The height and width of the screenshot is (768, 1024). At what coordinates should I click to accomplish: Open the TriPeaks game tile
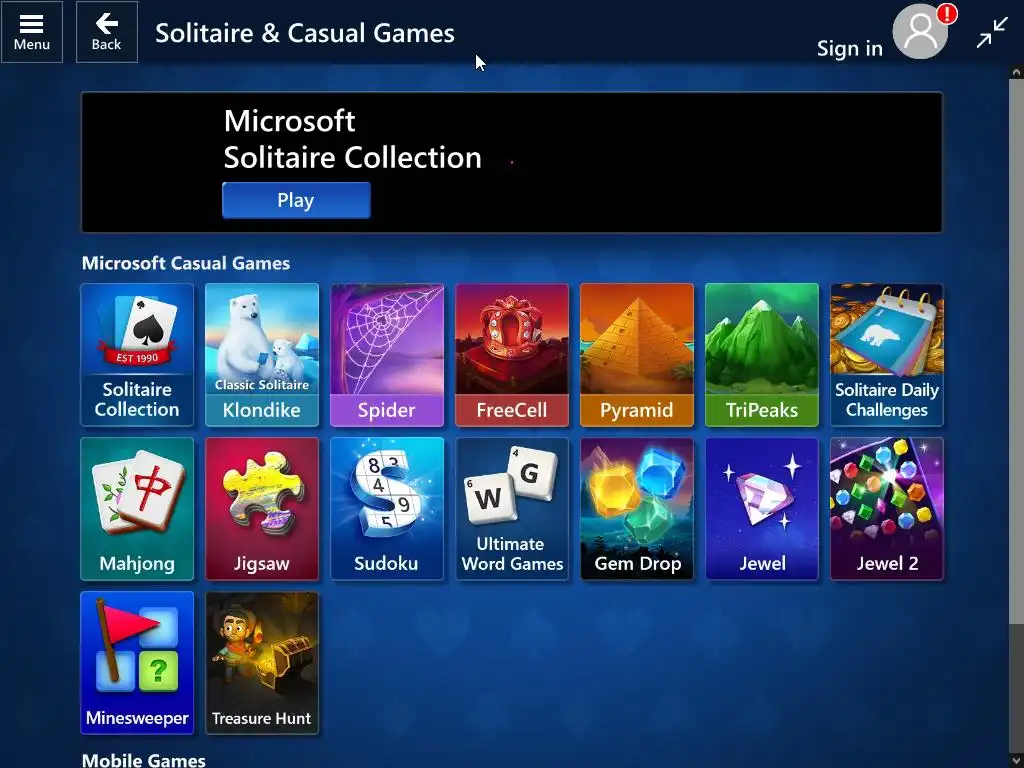click(761, 355)
